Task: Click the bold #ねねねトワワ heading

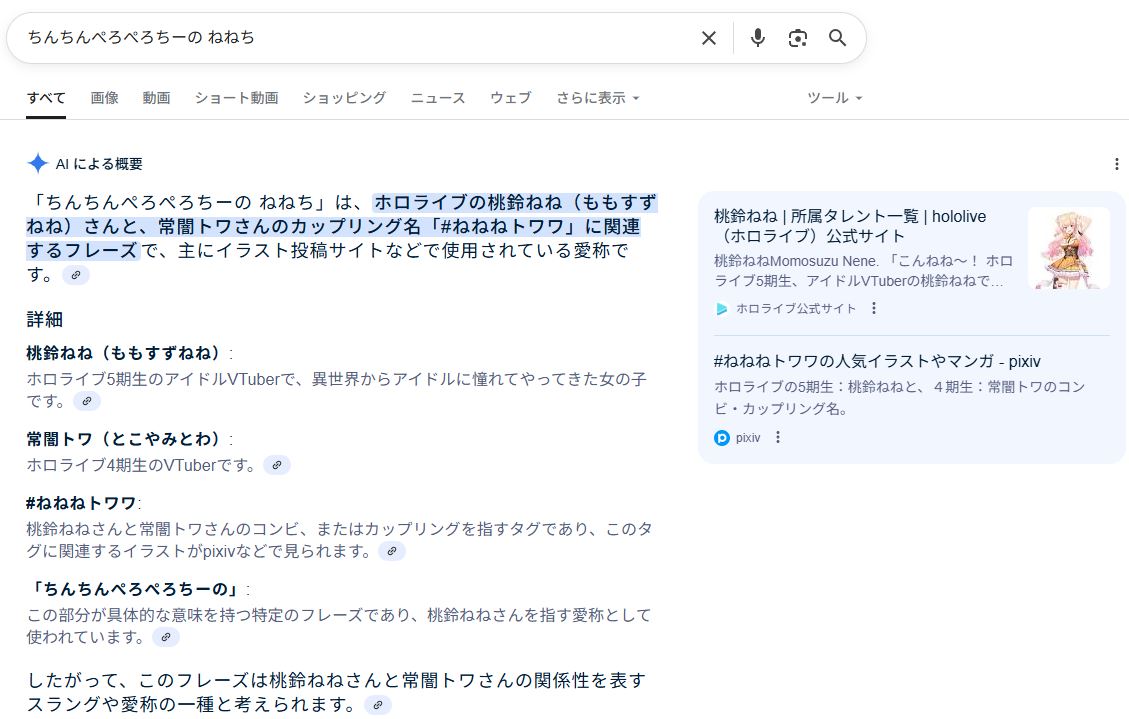Action: tap(81, 503)
